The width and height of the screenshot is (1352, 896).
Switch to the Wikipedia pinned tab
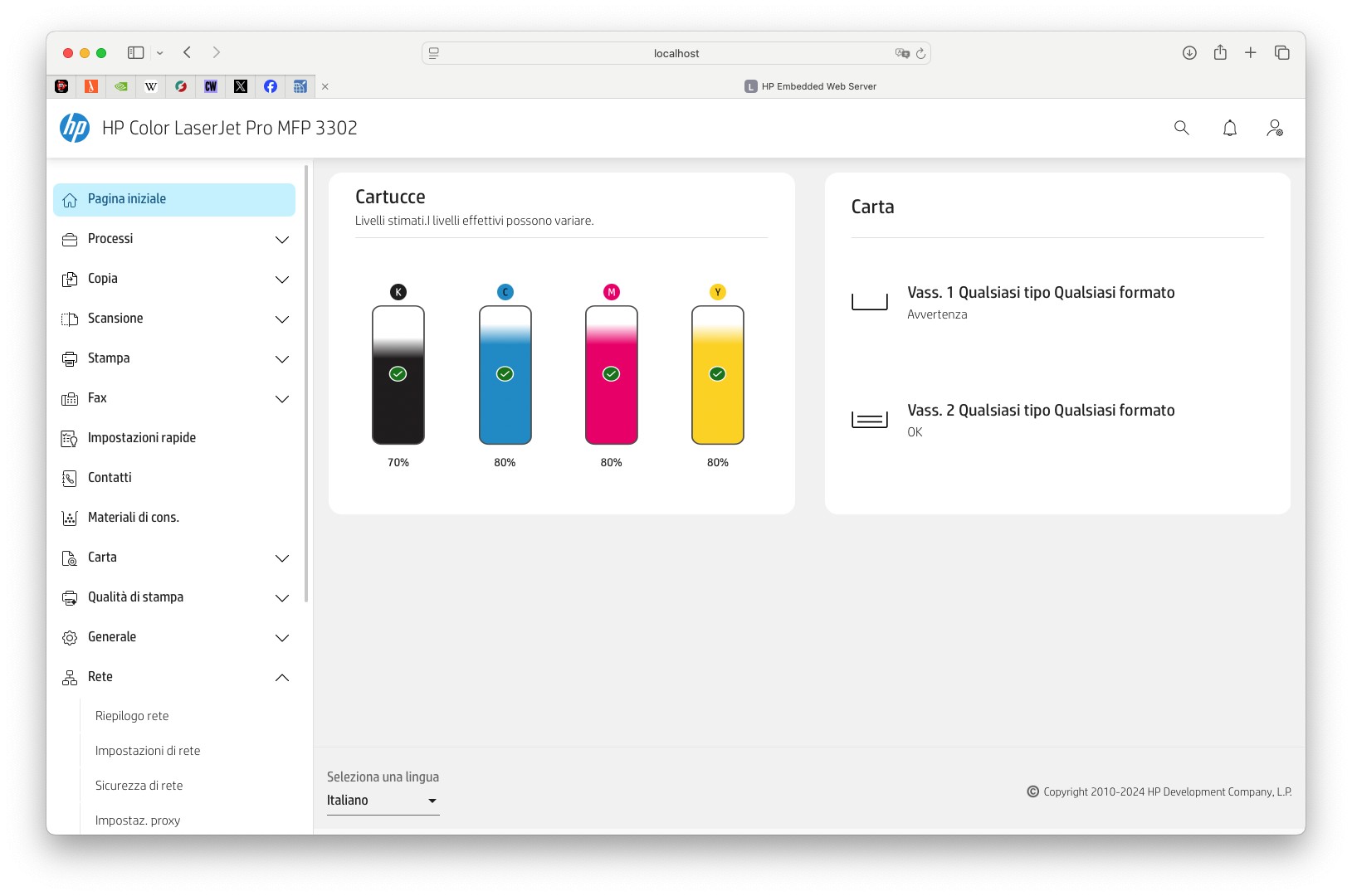point(151,86)
